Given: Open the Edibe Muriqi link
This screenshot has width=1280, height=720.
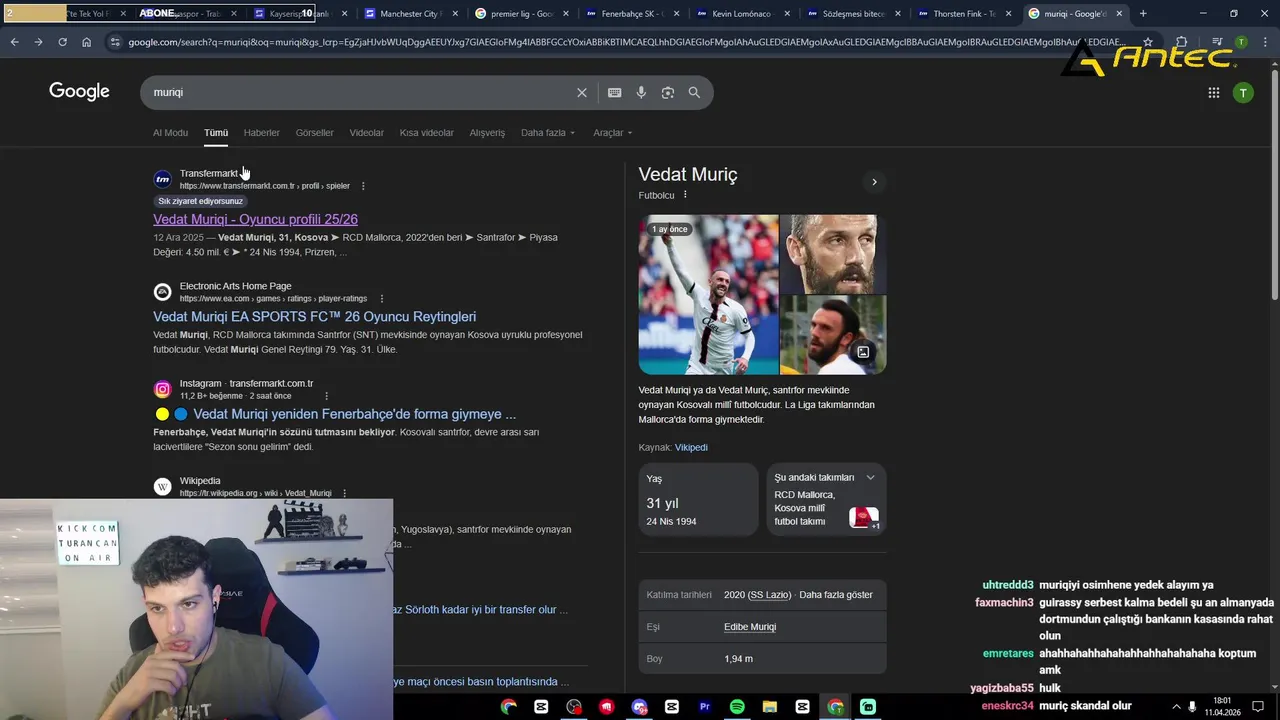Looking at the screenshot, I should 750,627.
